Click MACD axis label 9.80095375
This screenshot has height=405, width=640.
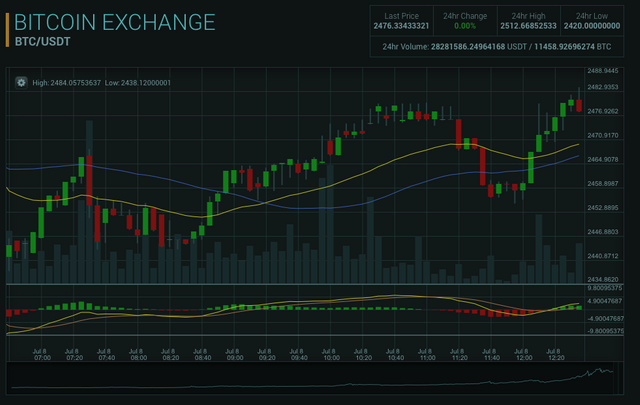tap(605, 288)
